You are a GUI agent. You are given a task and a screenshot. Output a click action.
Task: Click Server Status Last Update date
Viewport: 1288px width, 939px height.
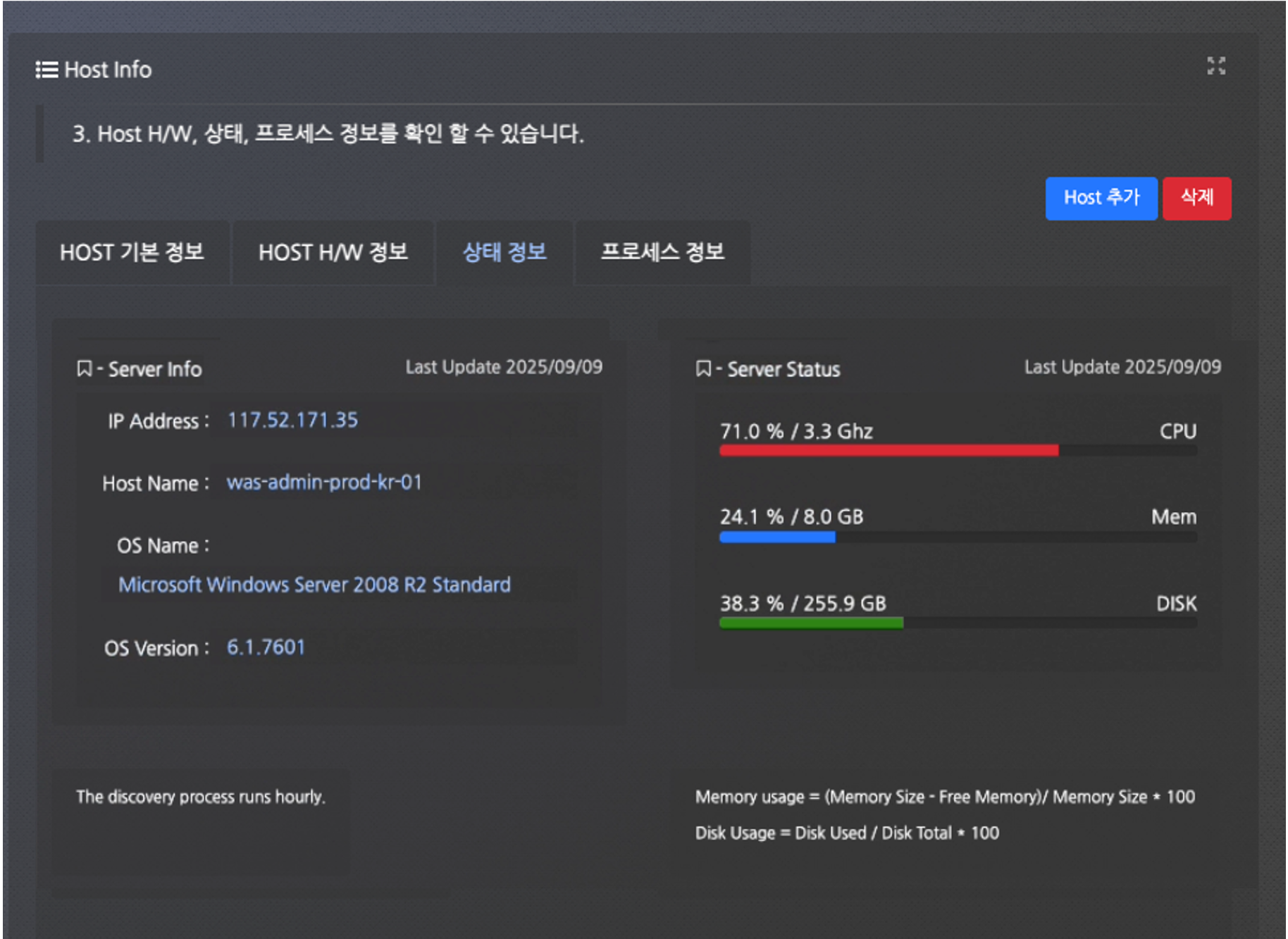click(x=1122, y=367)
